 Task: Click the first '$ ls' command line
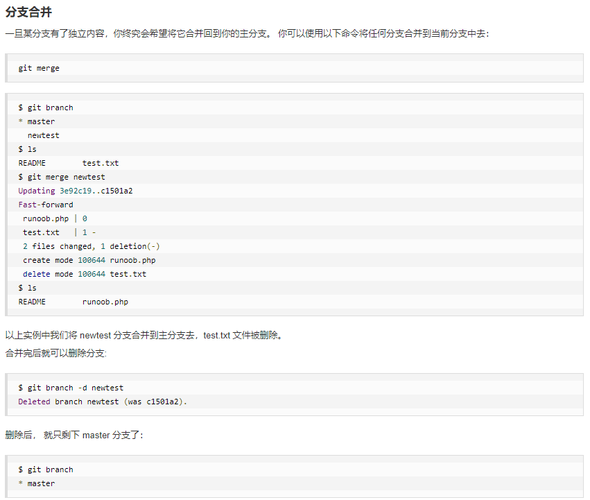(x=27, y=149)
